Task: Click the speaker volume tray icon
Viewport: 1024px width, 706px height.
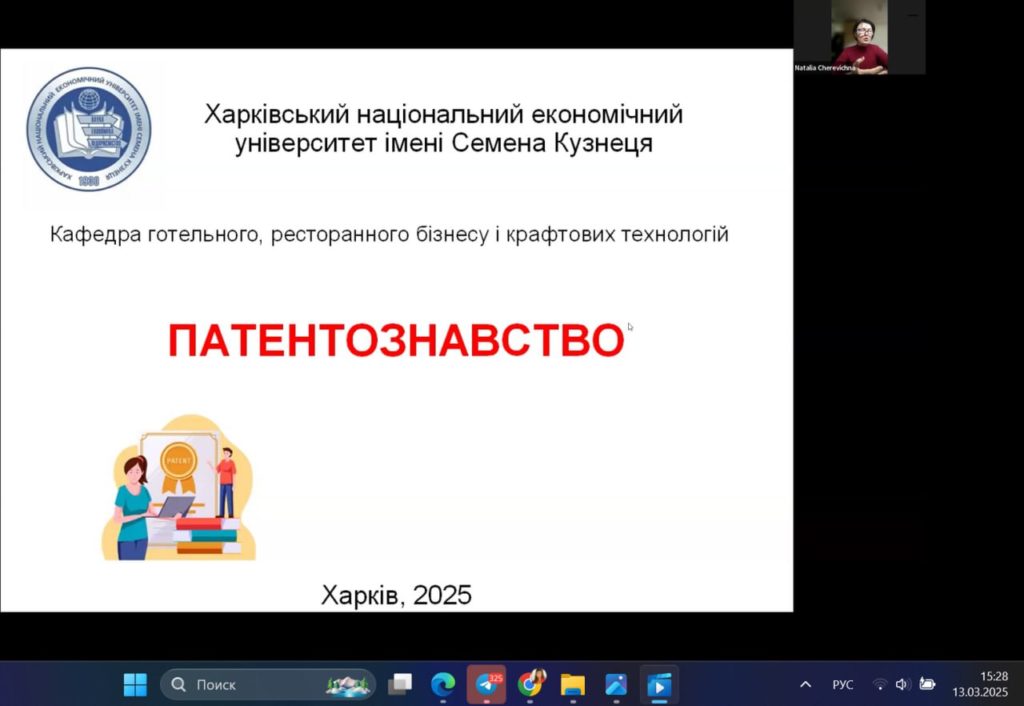Action: click(x=902, y=684)
